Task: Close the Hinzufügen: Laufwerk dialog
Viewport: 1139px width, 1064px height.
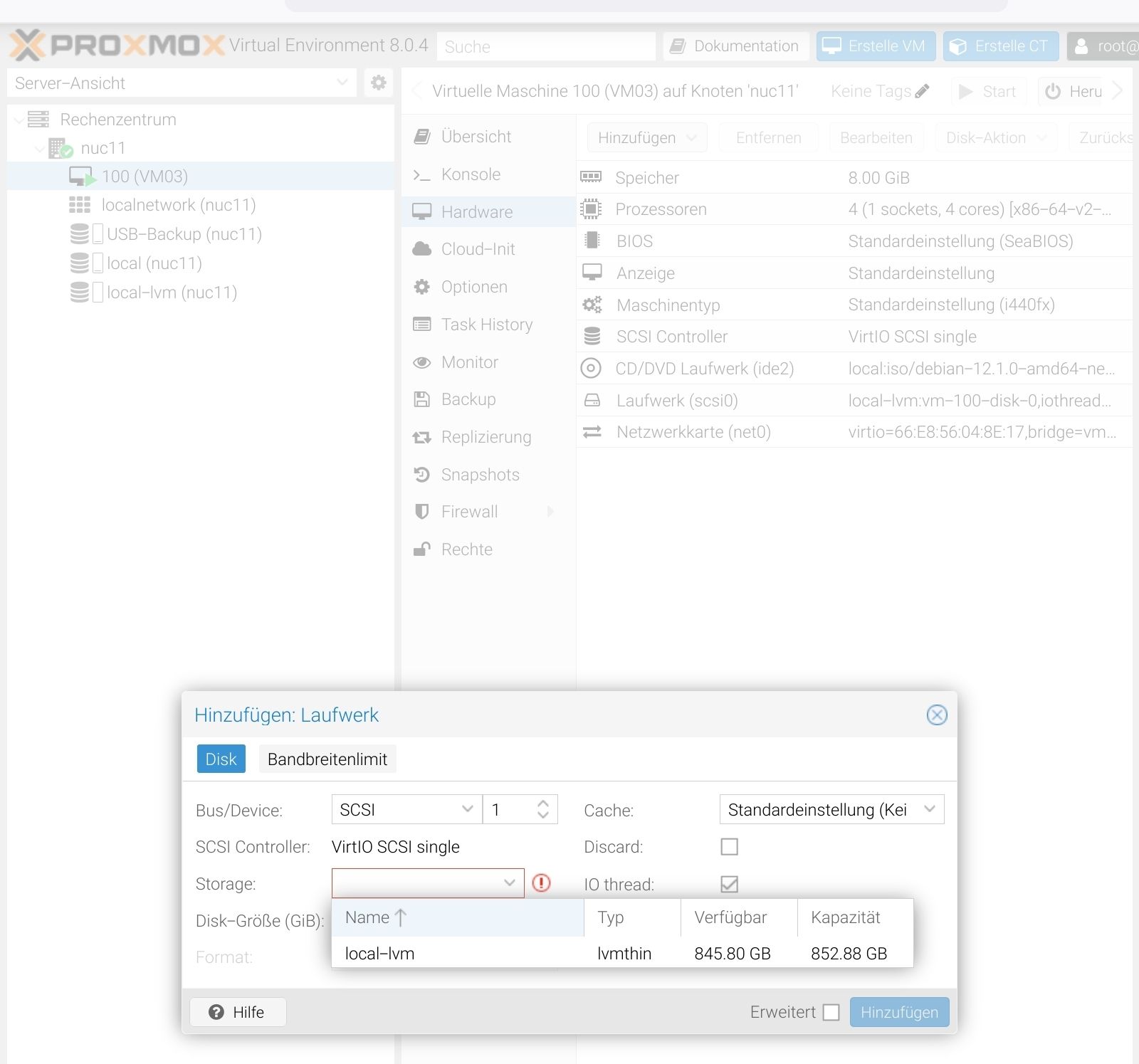Action: point(937,715)
